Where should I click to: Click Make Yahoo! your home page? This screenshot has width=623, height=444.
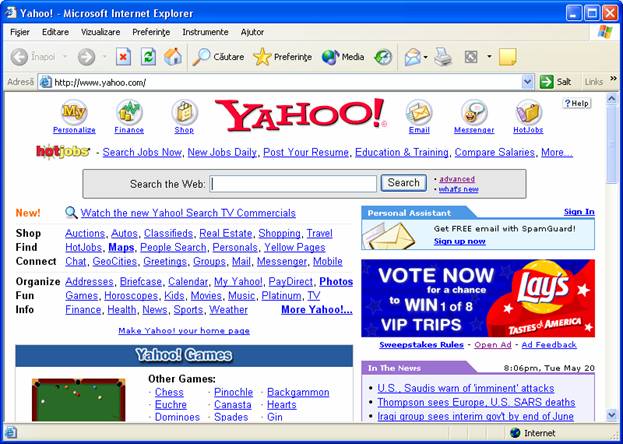tap(184, 331)
